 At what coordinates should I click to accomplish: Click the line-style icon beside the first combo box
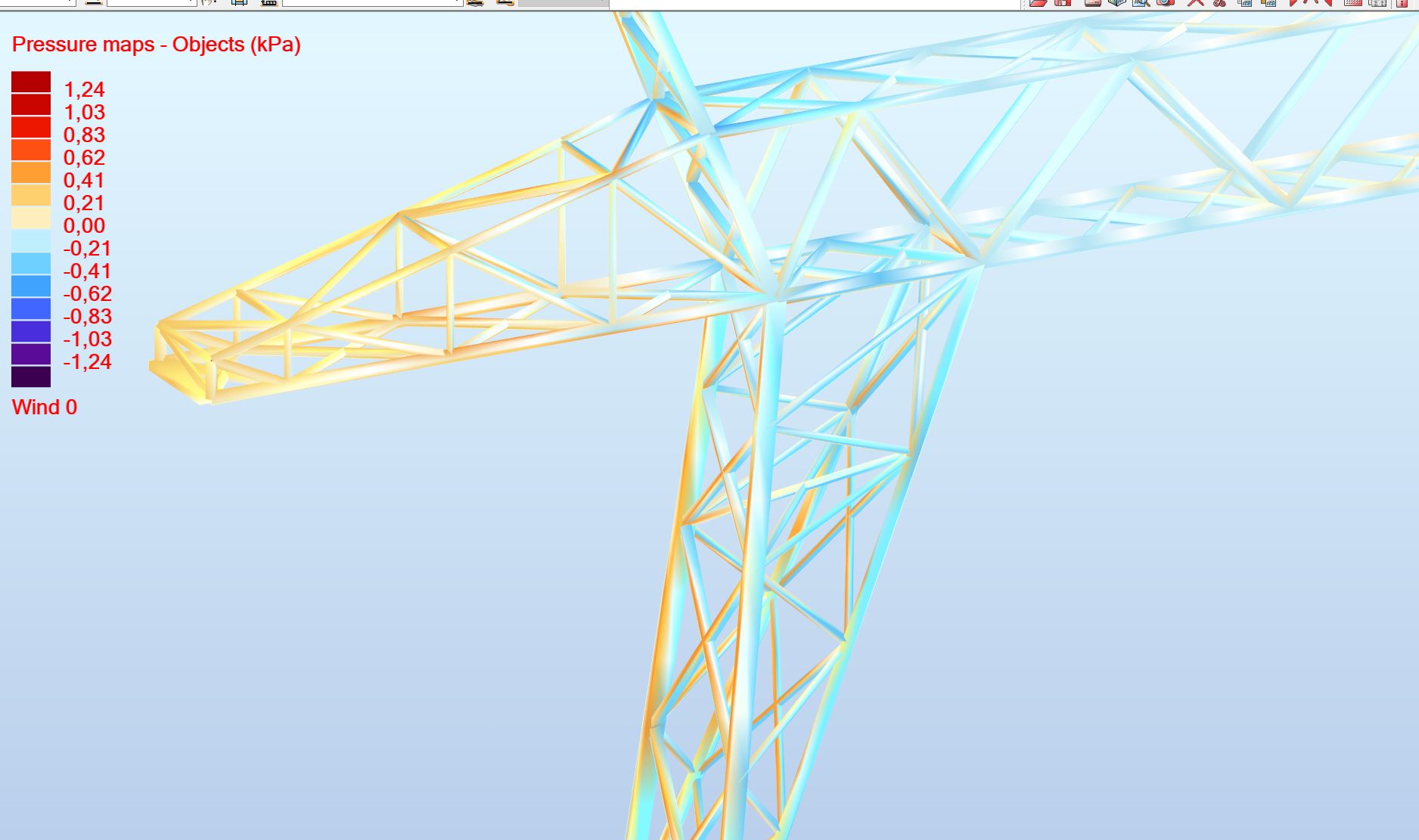tap(94, 4)
